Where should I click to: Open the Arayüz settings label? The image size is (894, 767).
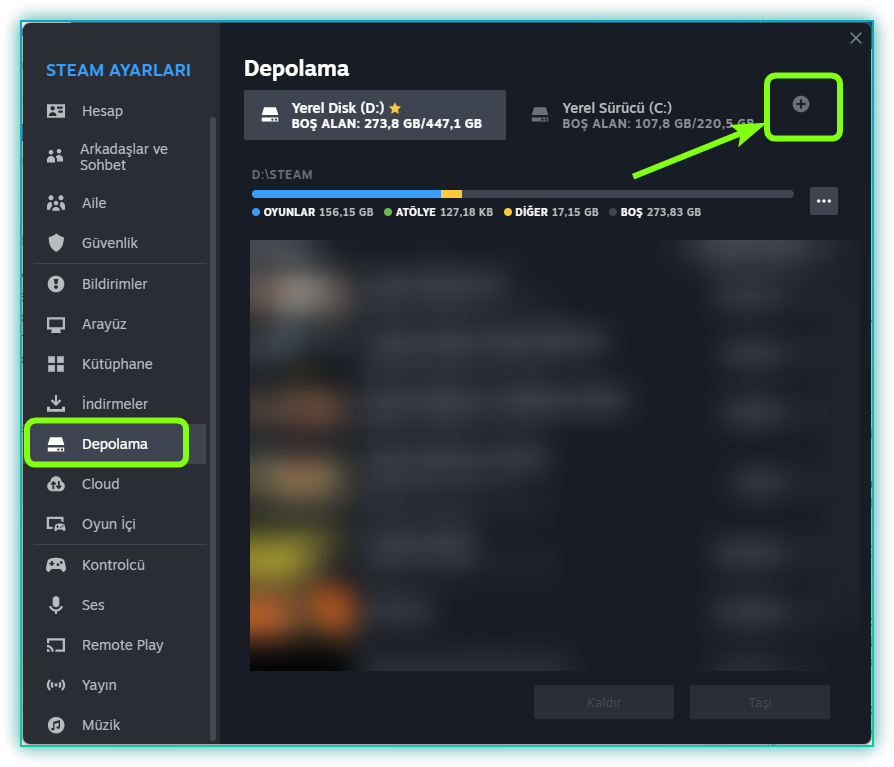pos(104,324)
